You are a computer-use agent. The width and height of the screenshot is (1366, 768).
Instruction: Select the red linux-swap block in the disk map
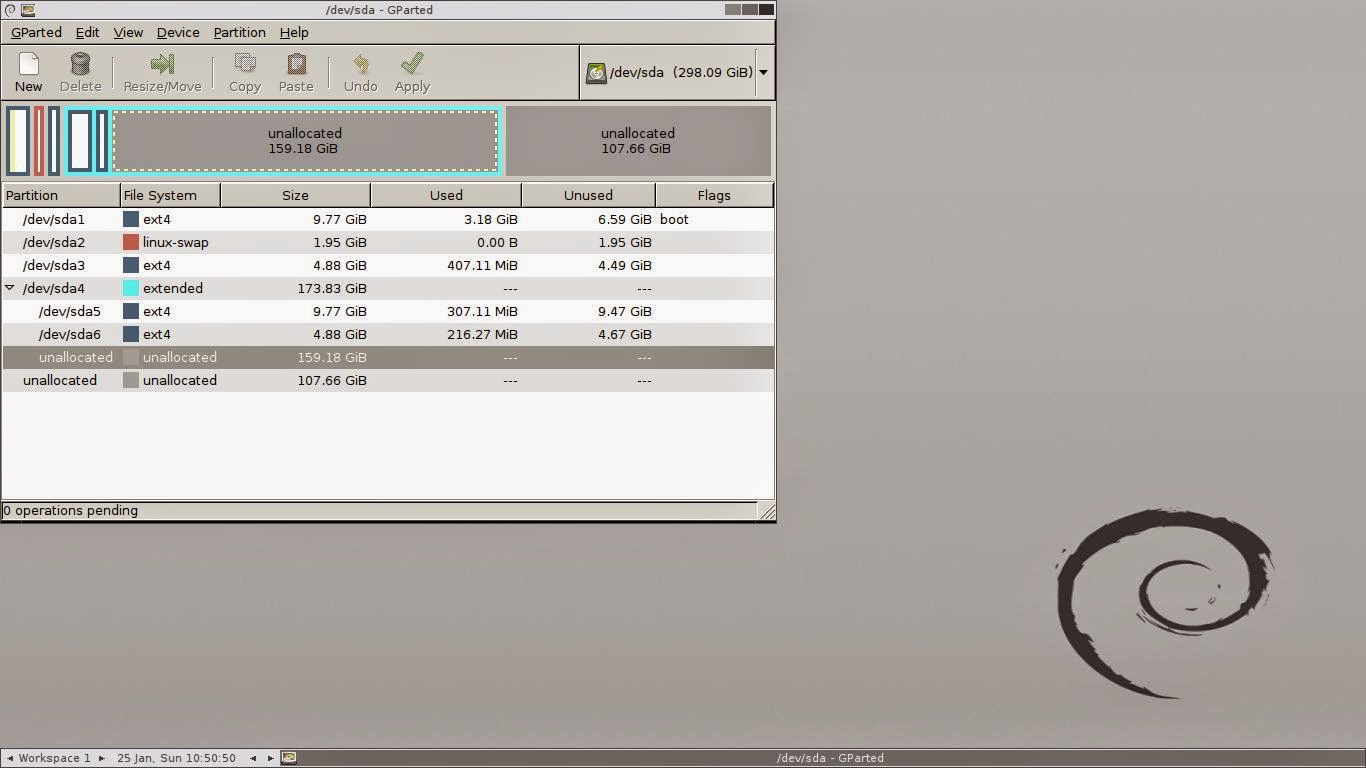[39, 141]
